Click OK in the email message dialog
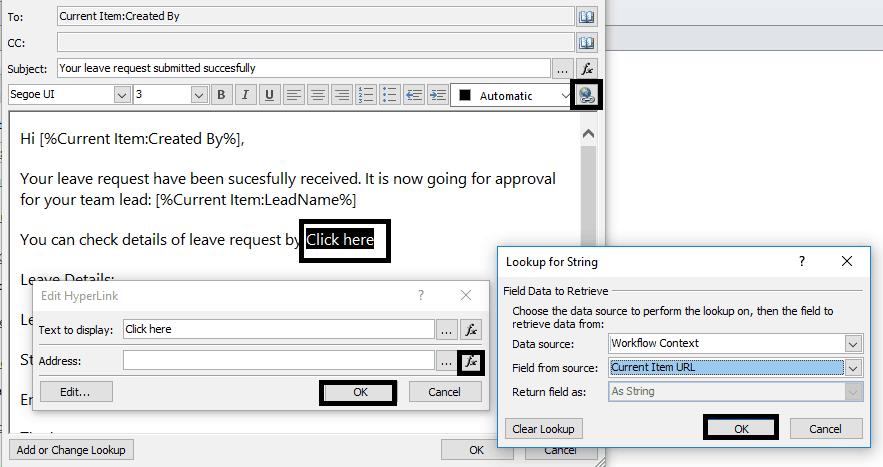Screen dimensions: 883x467 [476, 450]
